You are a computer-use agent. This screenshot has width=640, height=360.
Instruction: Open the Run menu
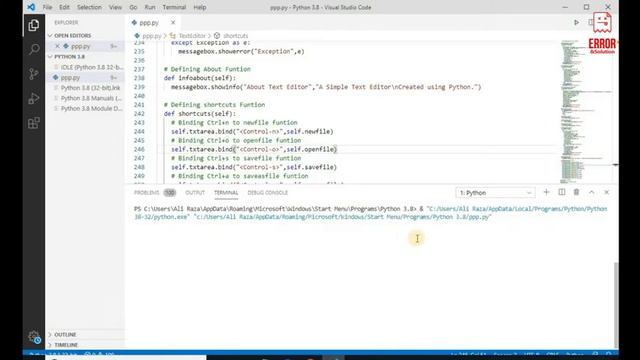(x=150, y=7)
